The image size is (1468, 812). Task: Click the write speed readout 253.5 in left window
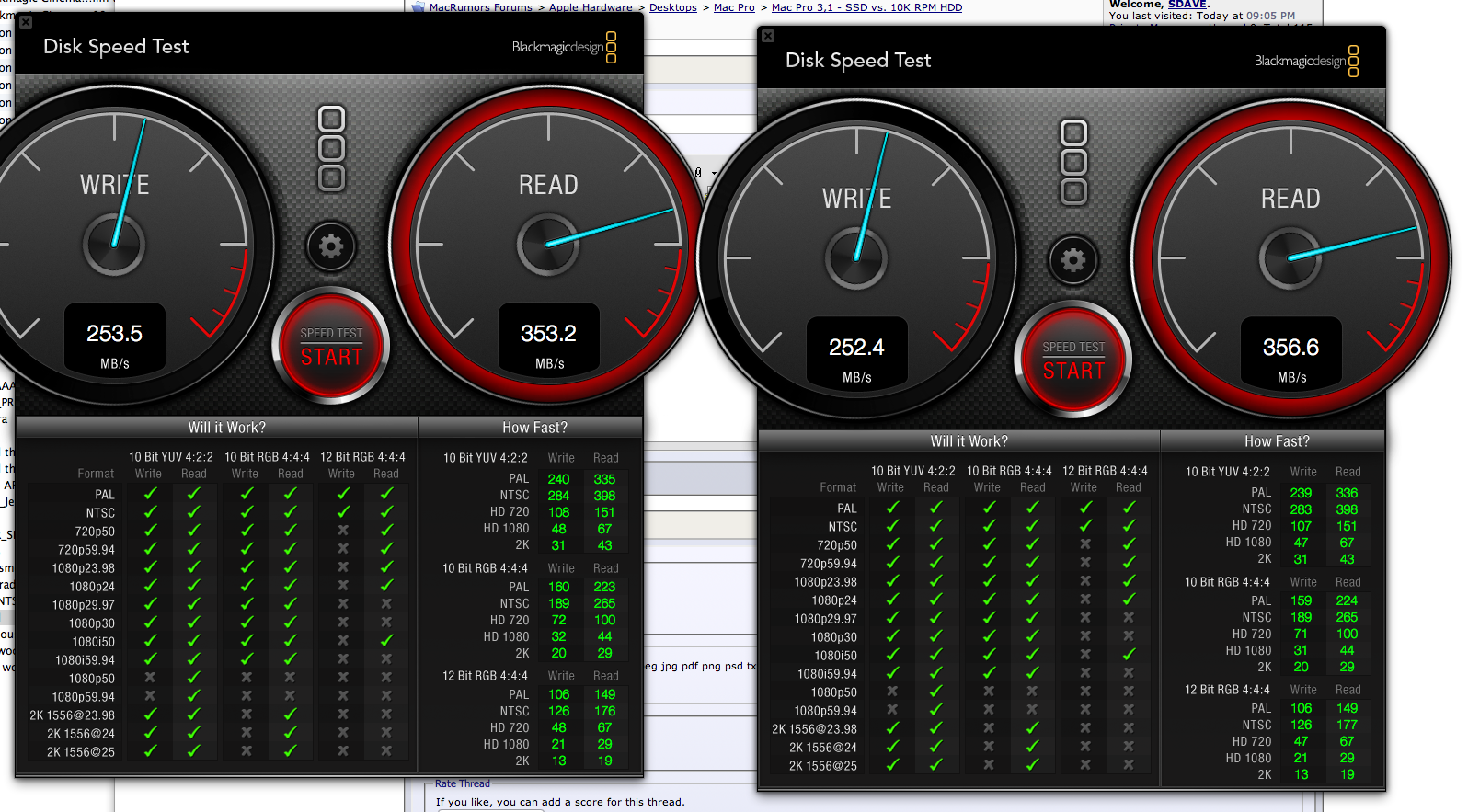(x=114, y=334)
